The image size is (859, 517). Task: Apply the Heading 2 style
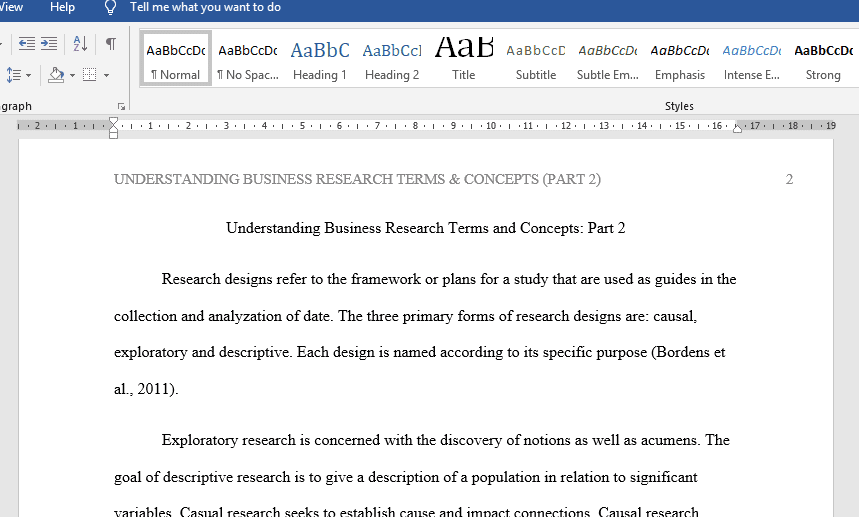pos(392,59)
